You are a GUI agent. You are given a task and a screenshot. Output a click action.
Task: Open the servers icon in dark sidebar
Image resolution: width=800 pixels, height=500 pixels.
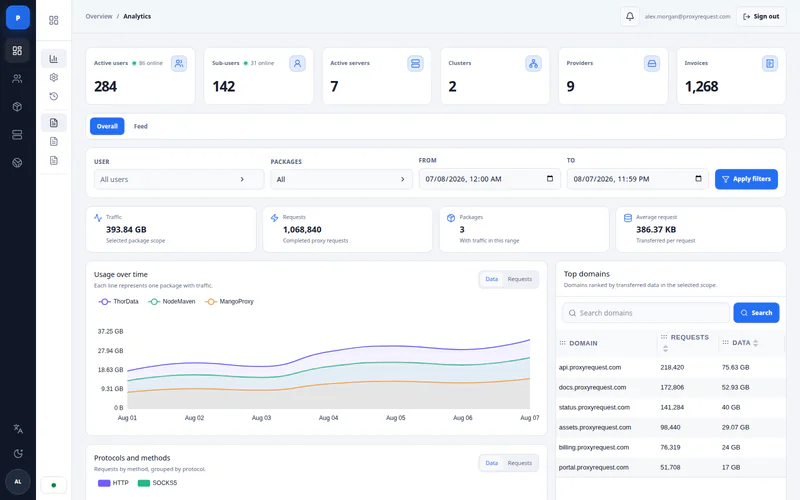point(17,135)
